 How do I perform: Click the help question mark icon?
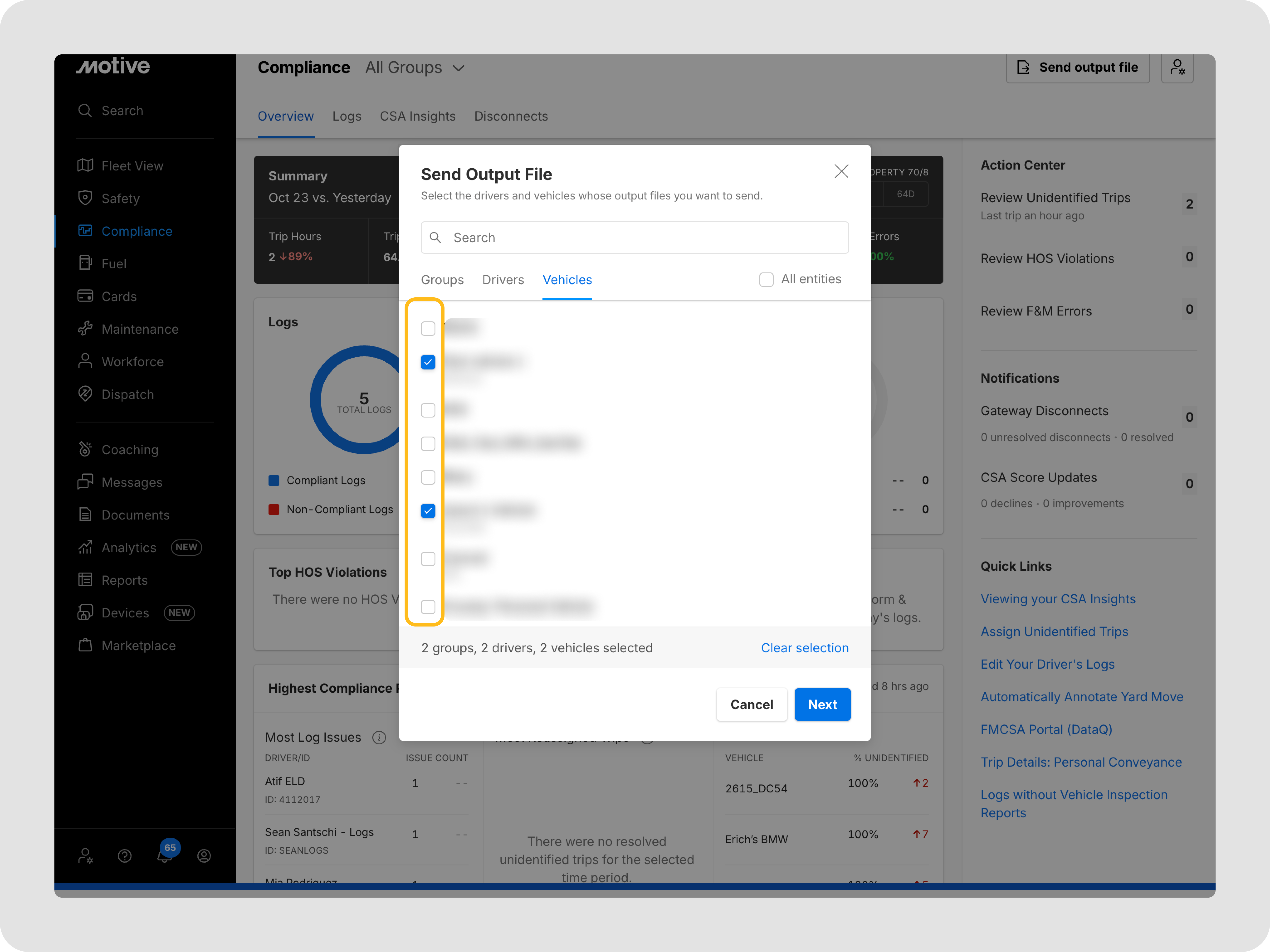(x=125, y=856)
